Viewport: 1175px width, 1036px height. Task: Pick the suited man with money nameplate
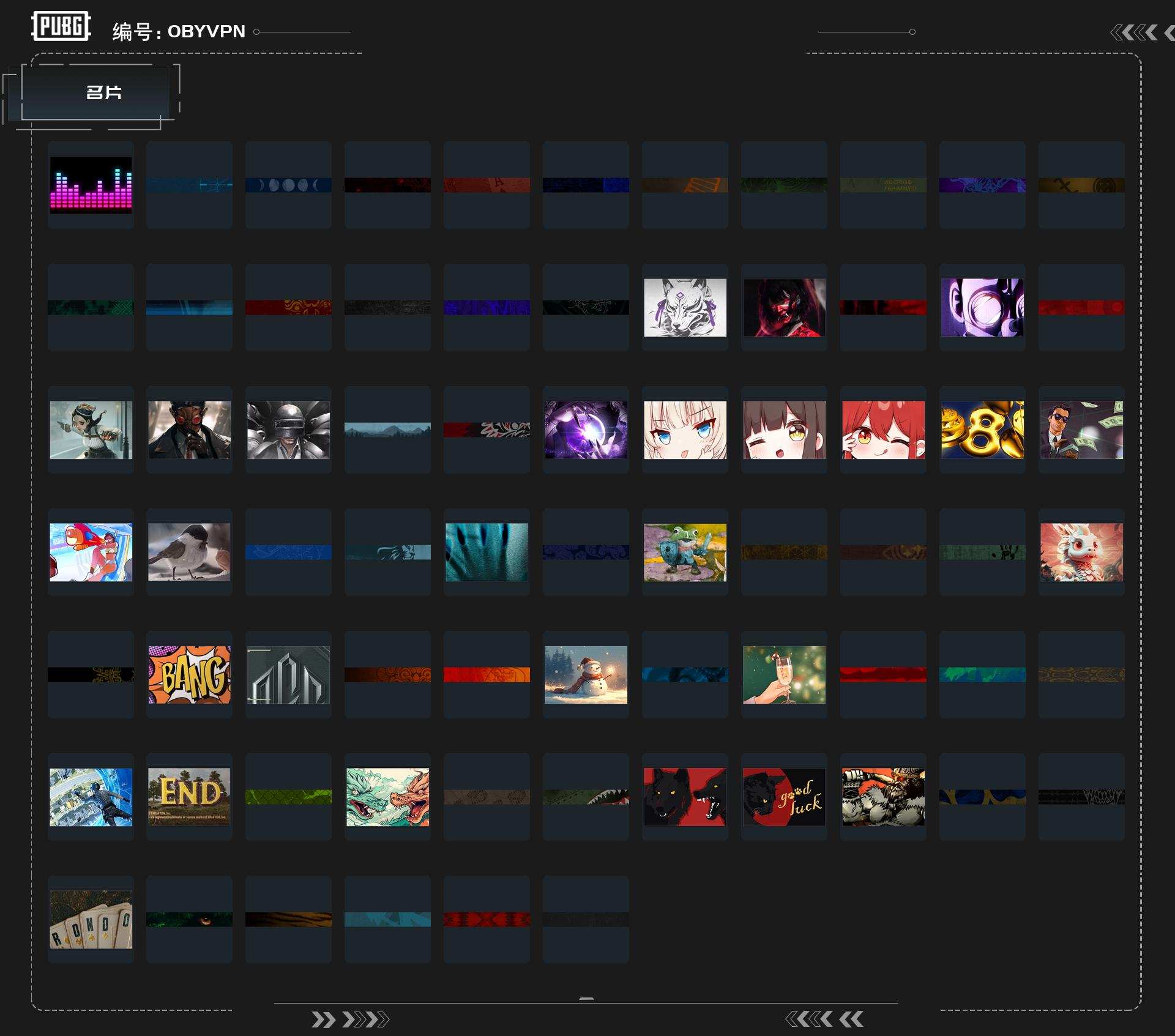pos(1081,430)
